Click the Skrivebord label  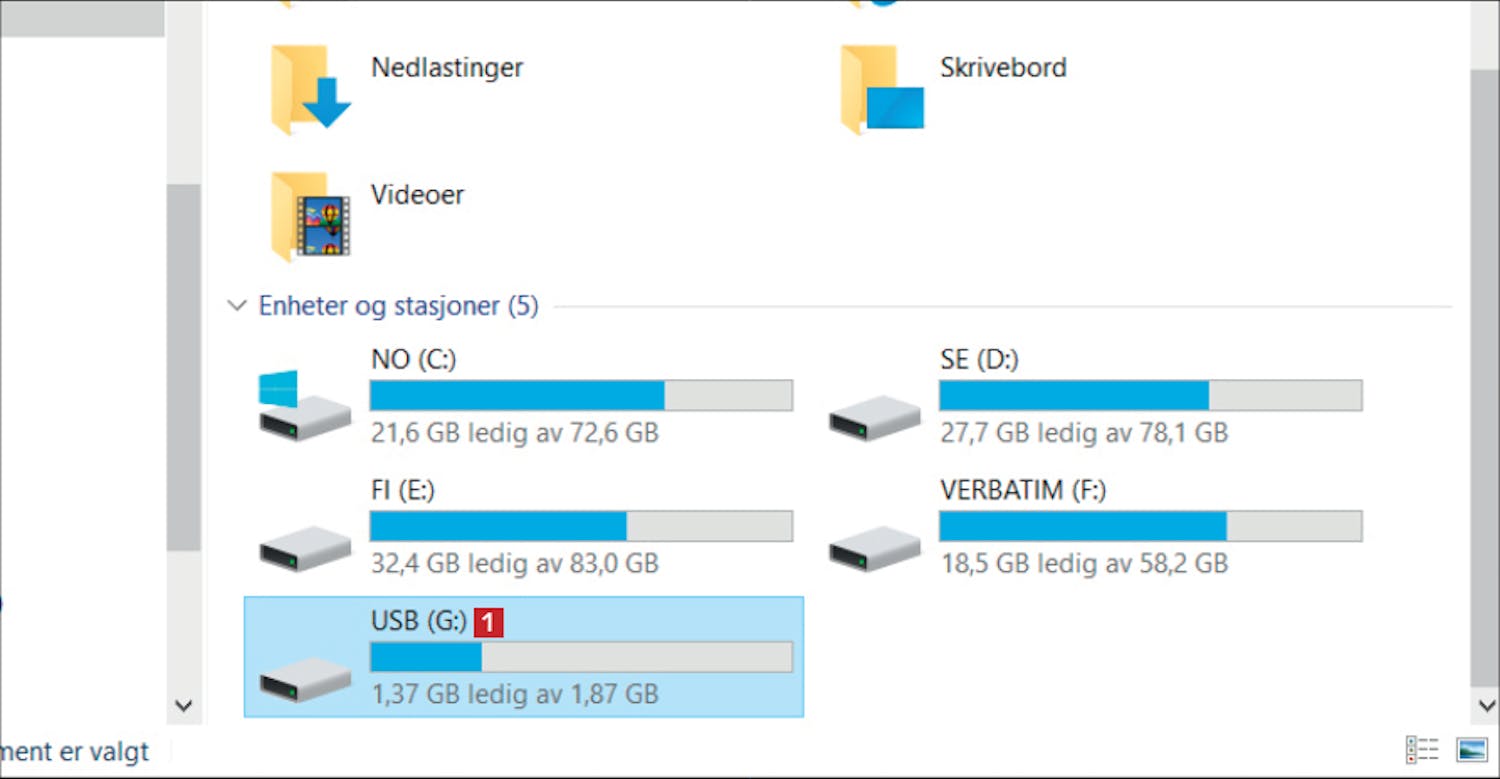point(1003,67)
